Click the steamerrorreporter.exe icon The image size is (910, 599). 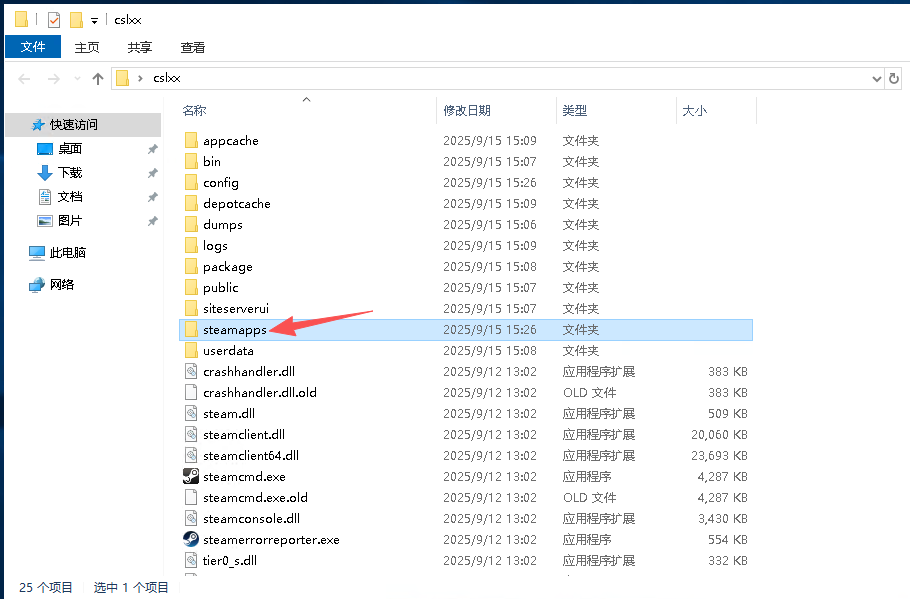(191, 539)
